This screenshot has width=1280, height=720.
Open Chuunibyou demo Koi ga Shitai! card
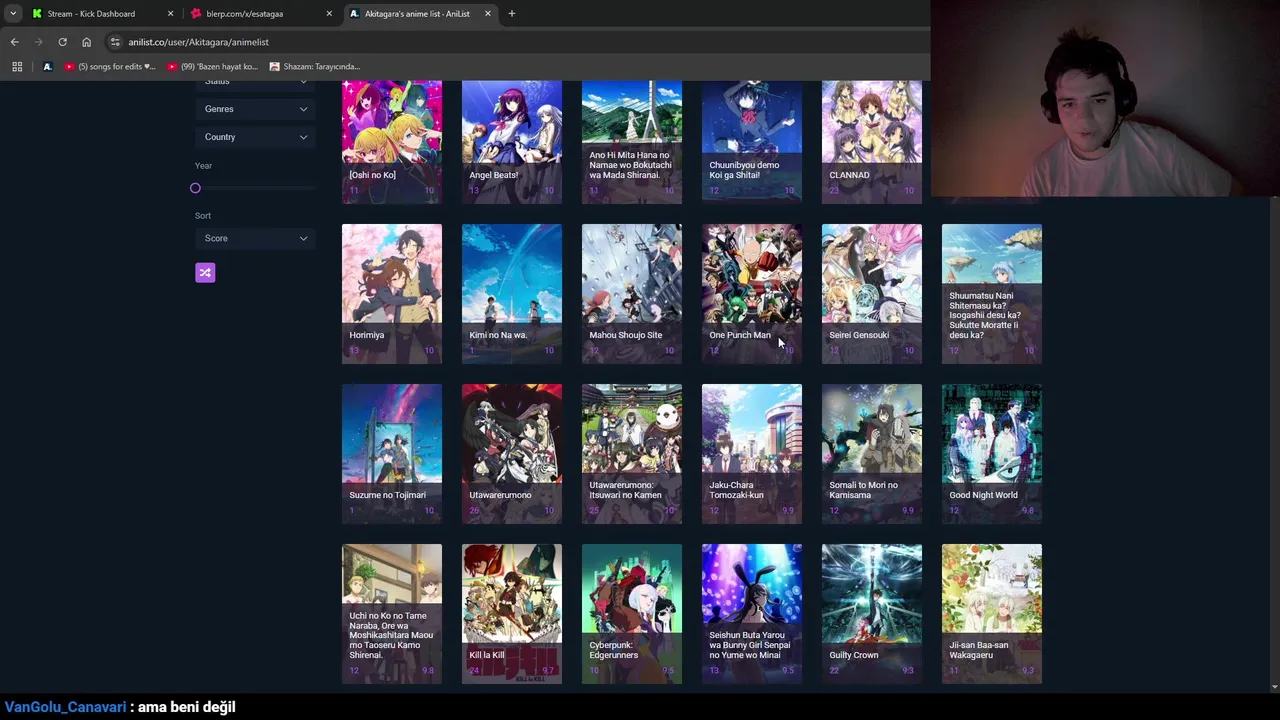[x=752, y=142]
